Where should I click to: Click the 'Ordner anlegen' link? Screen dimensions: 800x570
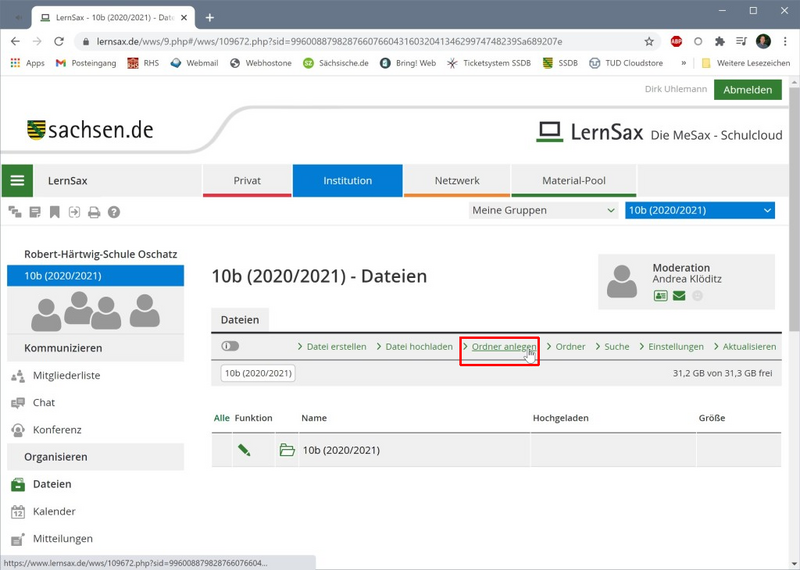coord(503,346)
